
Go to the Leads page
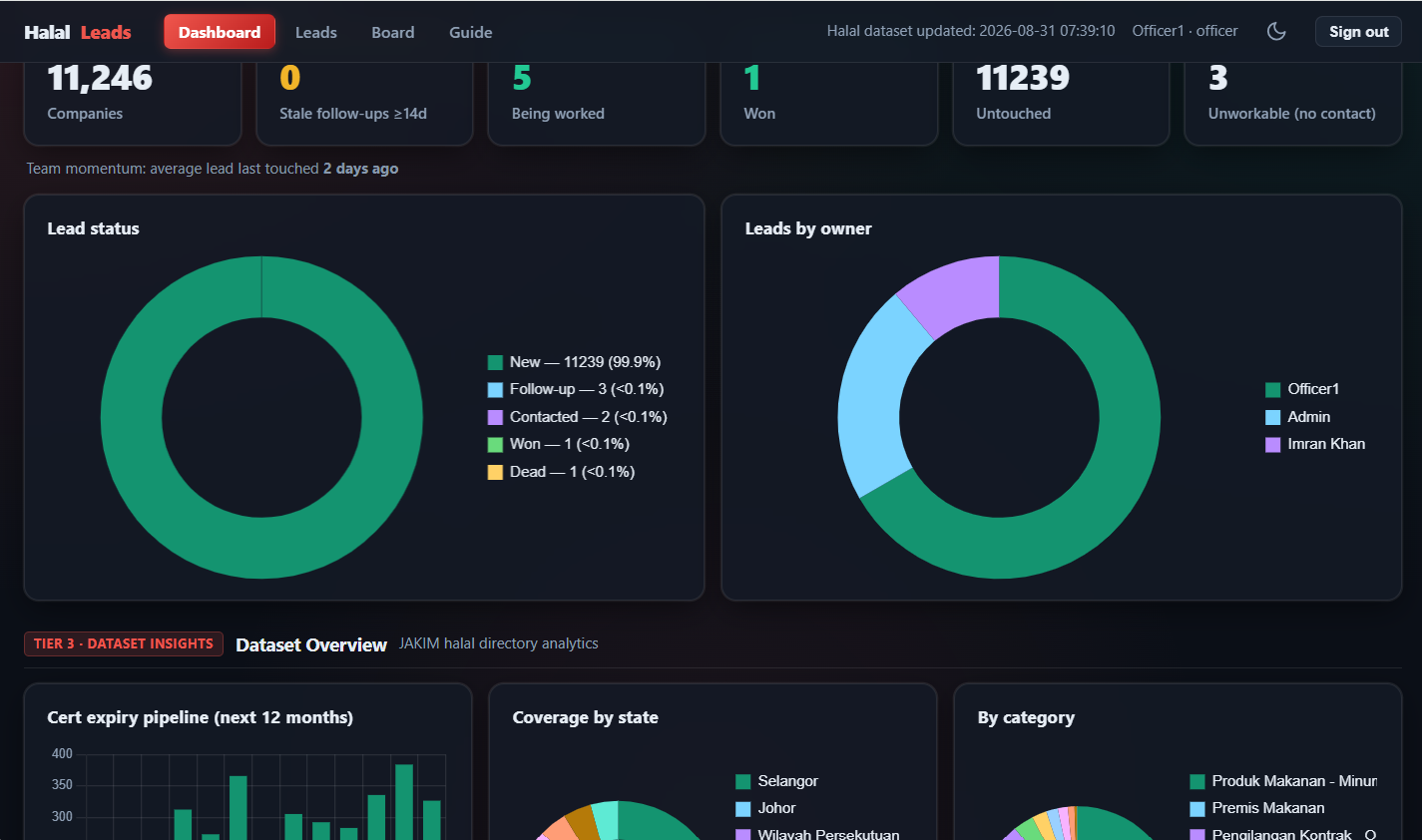pyautogui.click(x=316, y=32)
